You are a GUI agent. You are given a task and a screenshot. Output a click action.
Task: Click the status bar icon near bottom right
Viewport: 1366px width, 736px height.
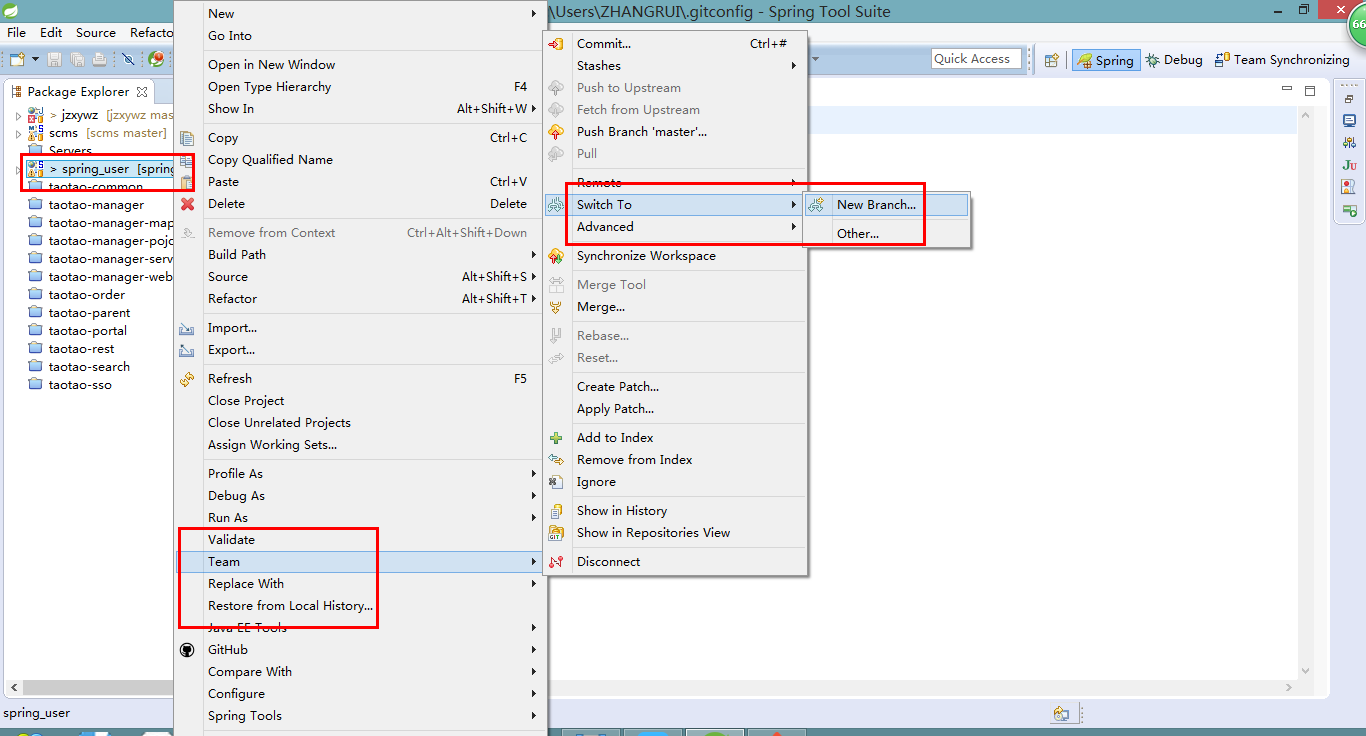click(x=1061, y=714)
